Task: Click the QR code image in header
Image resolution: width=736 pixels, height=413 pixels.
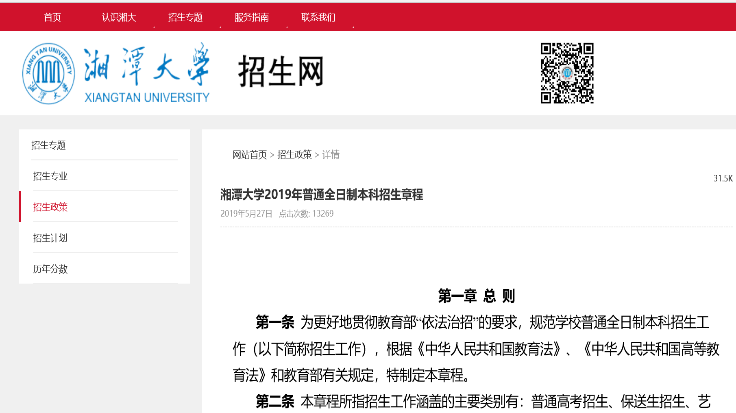Action: [x=567, y=72]
